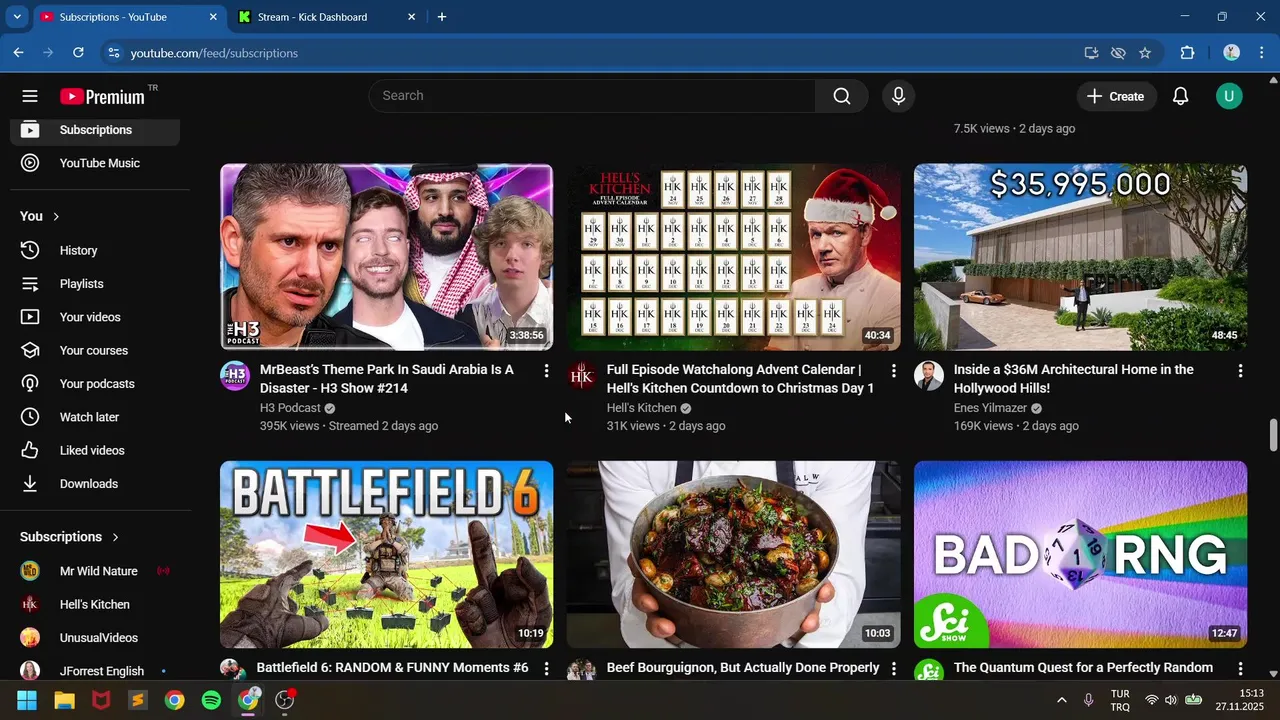Reload the current page
This screenshot has height=720, width=1280.
click(78, 53)
